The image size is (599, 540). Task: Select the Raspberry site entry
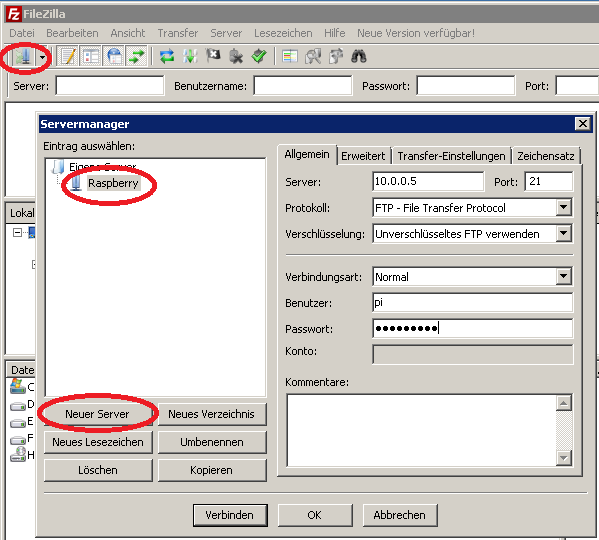(113, 183)
